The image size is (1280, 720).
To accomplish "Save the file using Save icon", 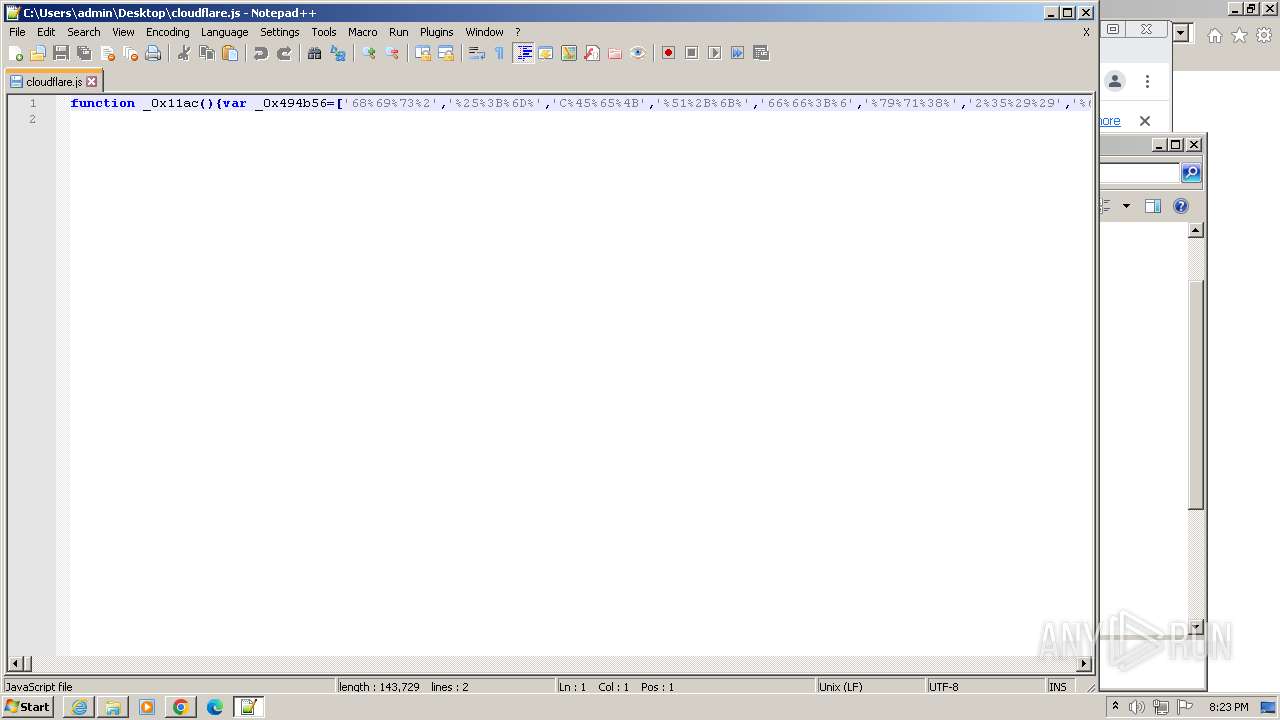I will coord(61,53).
